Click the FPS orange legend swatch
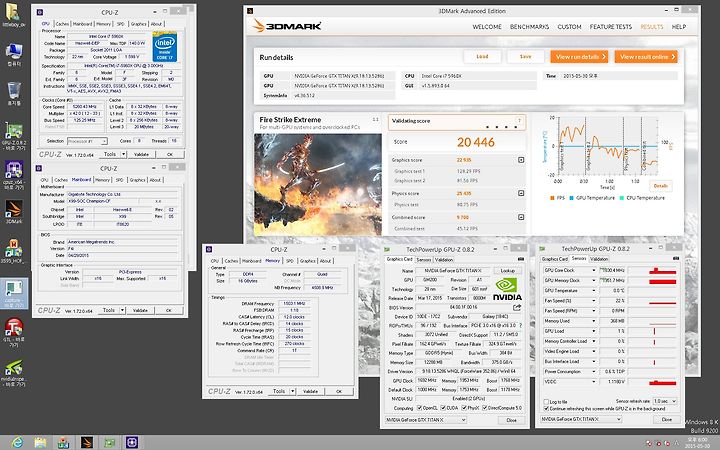Image resolution: width=720 pixels, height=450 pixels. pyautogui.click(x=552, y=198)
